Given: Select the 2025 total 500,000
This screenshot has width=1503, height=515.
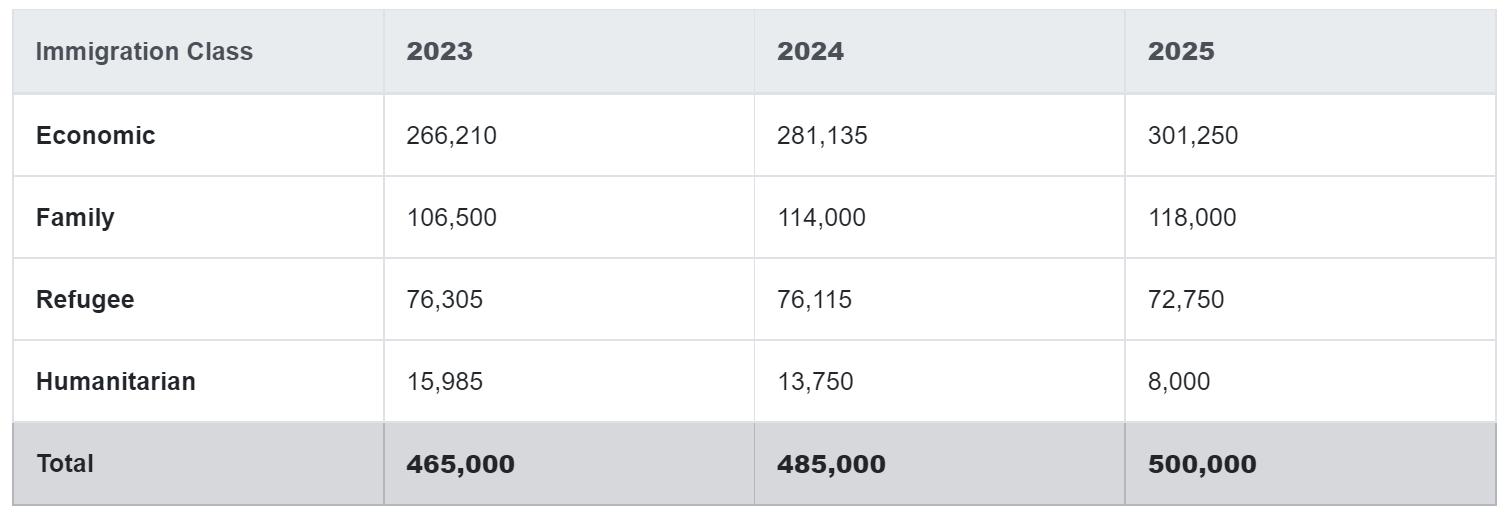Looking at the screenshot, I should point(1202,465).
